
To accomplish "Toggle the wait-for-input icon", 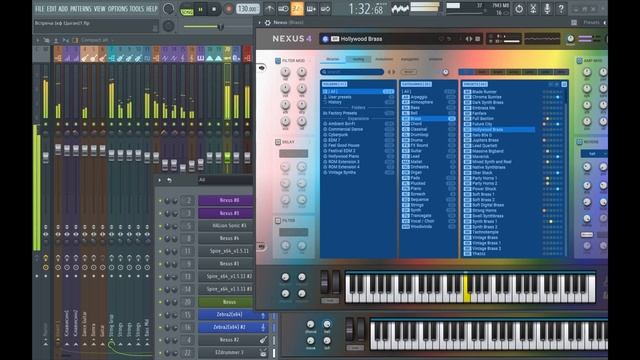I will pos(283,9).
